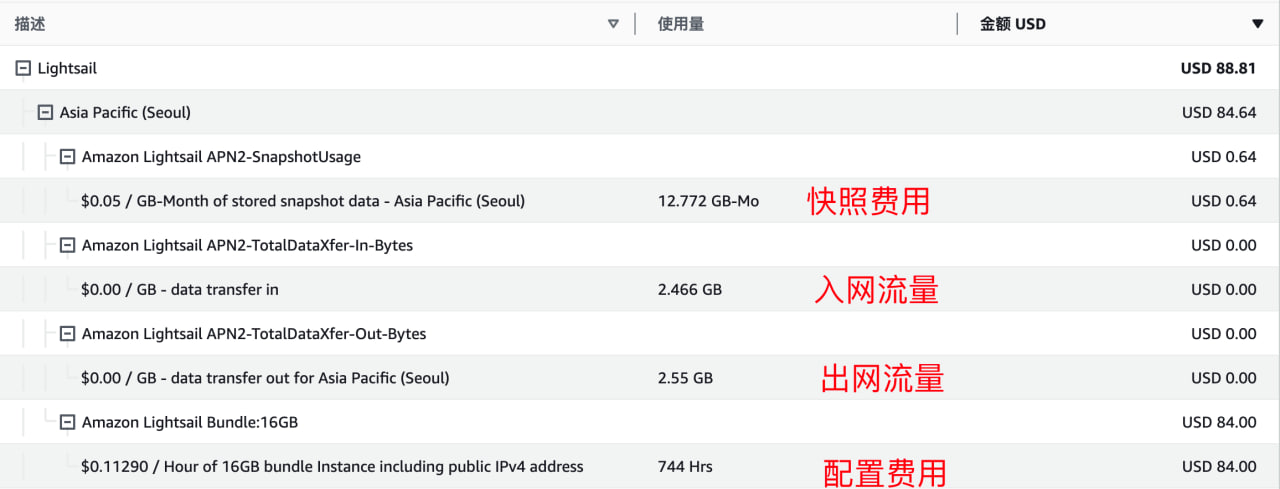Screen dimensions: 1280x489
Task: Collapse Lightsail Bundle:16GB group
Action: coord(67,422)
